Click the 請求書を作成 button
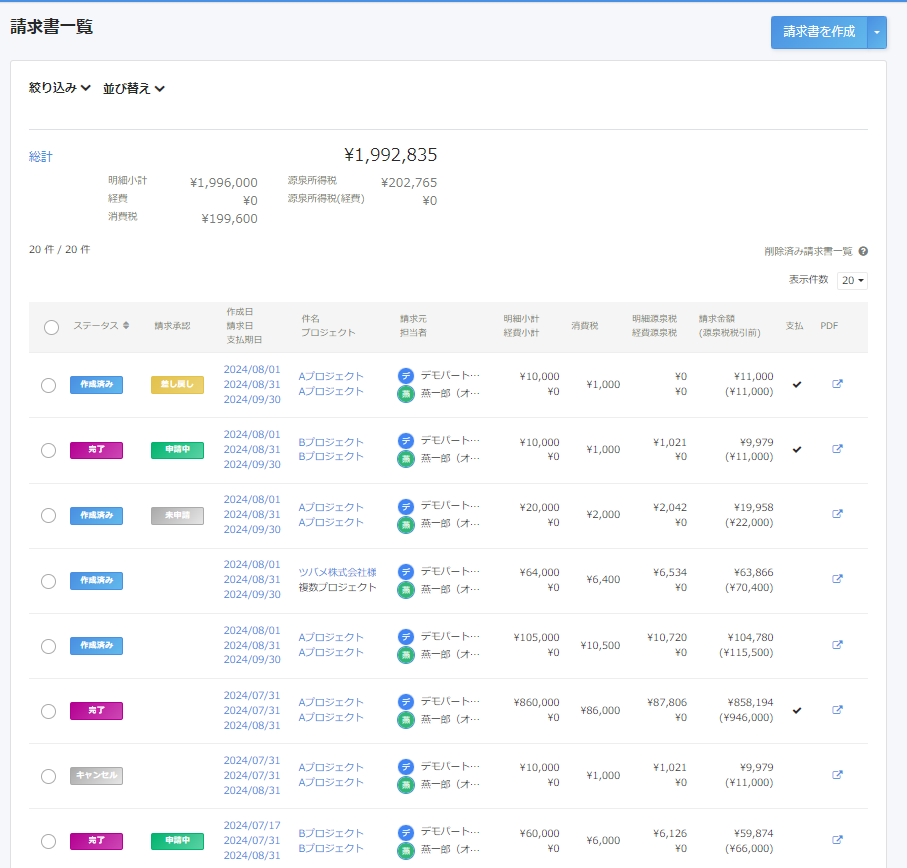This screenshot has width=907, height=868. point(818,32)
